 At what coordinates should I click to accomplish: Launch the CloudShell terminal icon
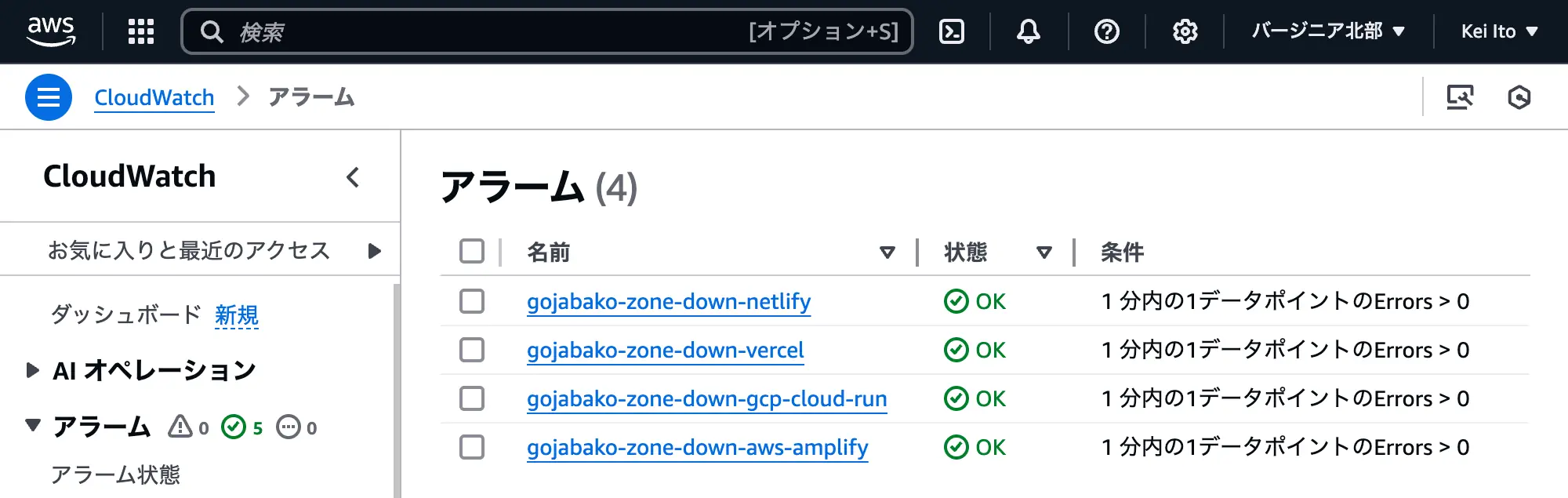click(x=952, y=31)
